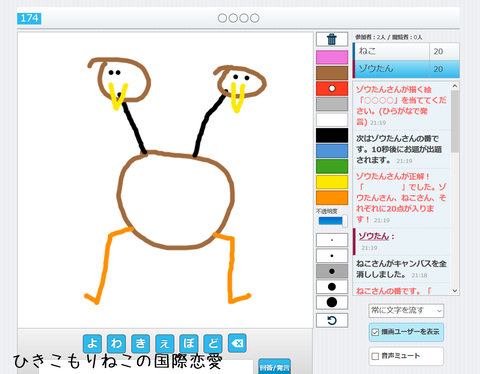Click the ぼ letter tile

coord(189,343)
